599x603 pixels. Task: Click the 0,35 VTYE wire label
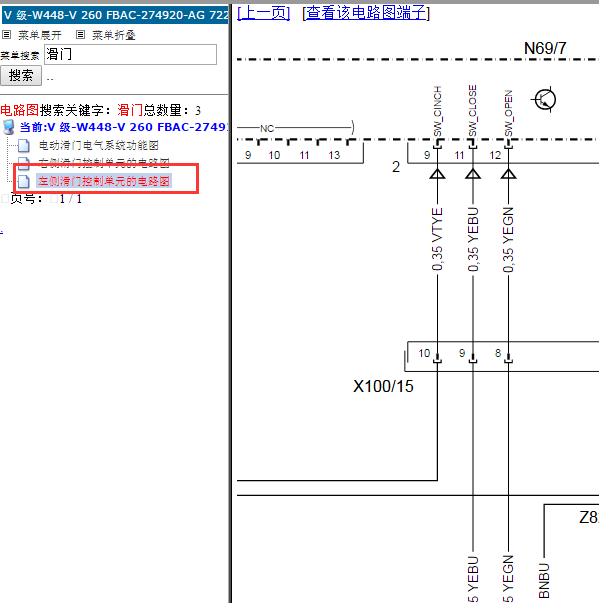click(x=438, y=239)
